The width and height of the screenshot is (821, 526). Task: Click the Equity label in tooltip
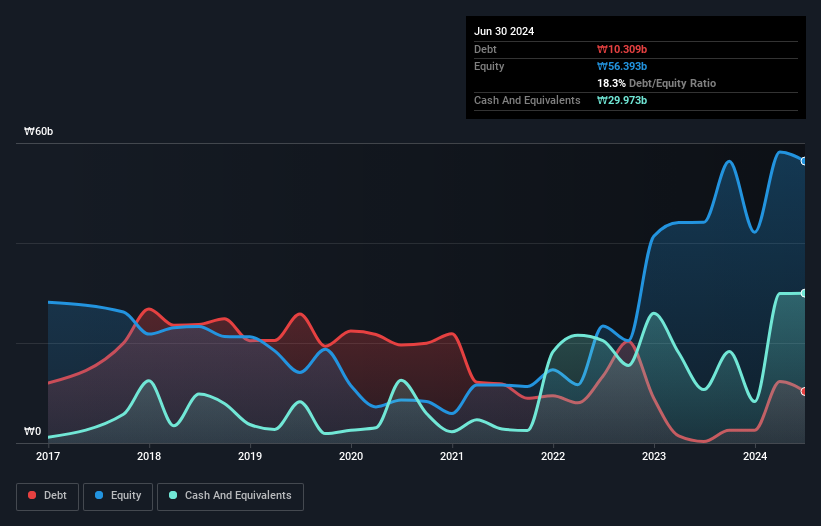(489, 66)
